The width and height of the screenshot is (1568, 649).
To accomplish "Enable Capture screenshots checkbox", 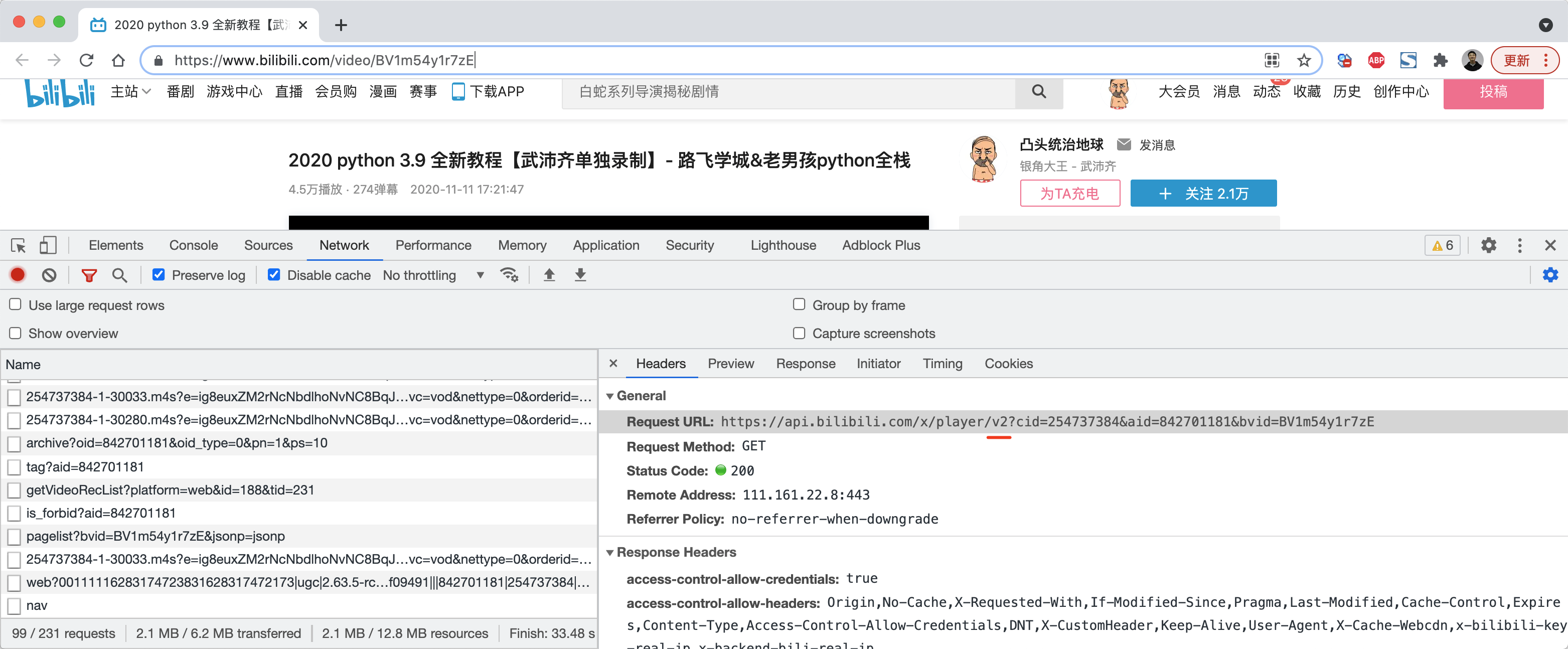I will coord(799,333).
